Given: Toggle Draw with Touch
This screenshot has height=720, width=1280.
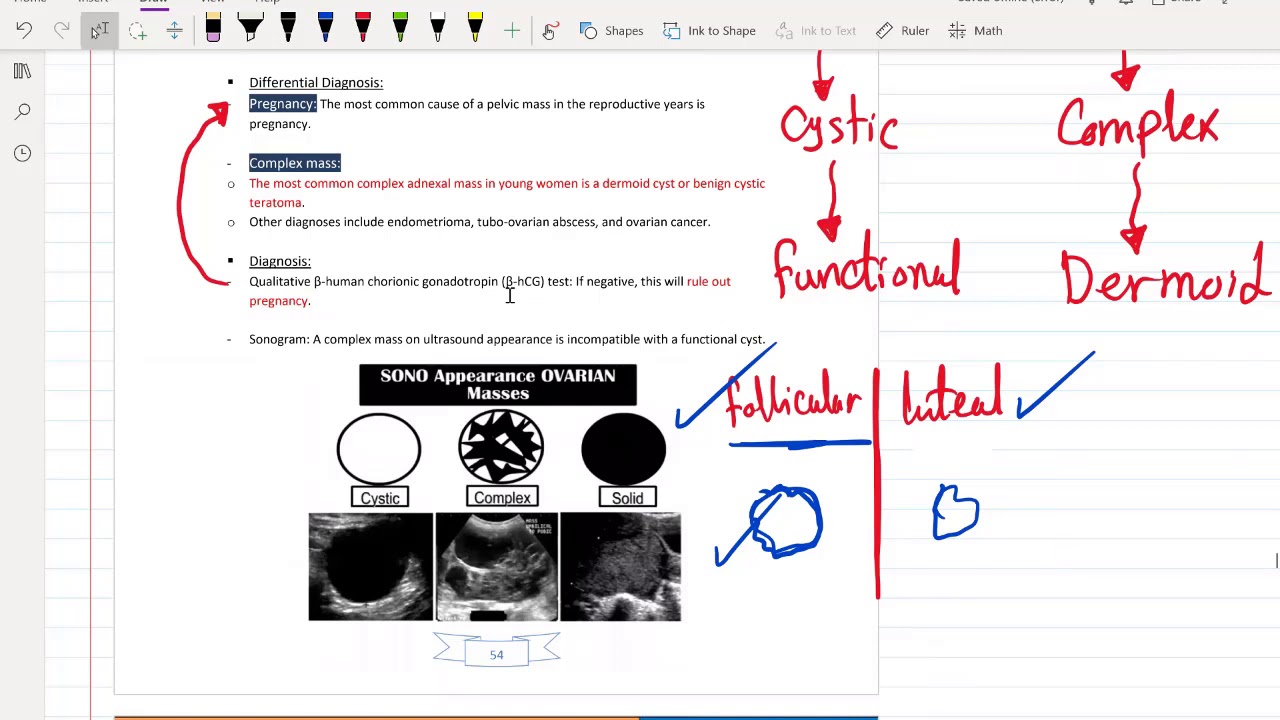Looking at the screenshot, I should click(x=549, y=31).
